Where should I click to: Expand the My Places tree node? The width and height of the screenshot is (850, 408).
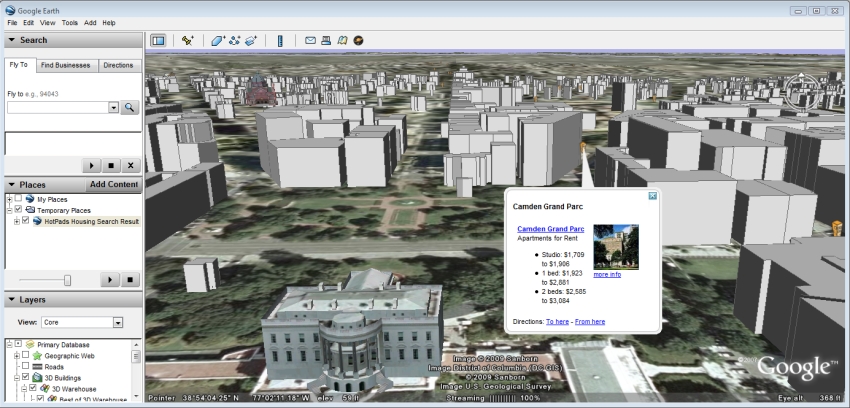click(9, 199)
